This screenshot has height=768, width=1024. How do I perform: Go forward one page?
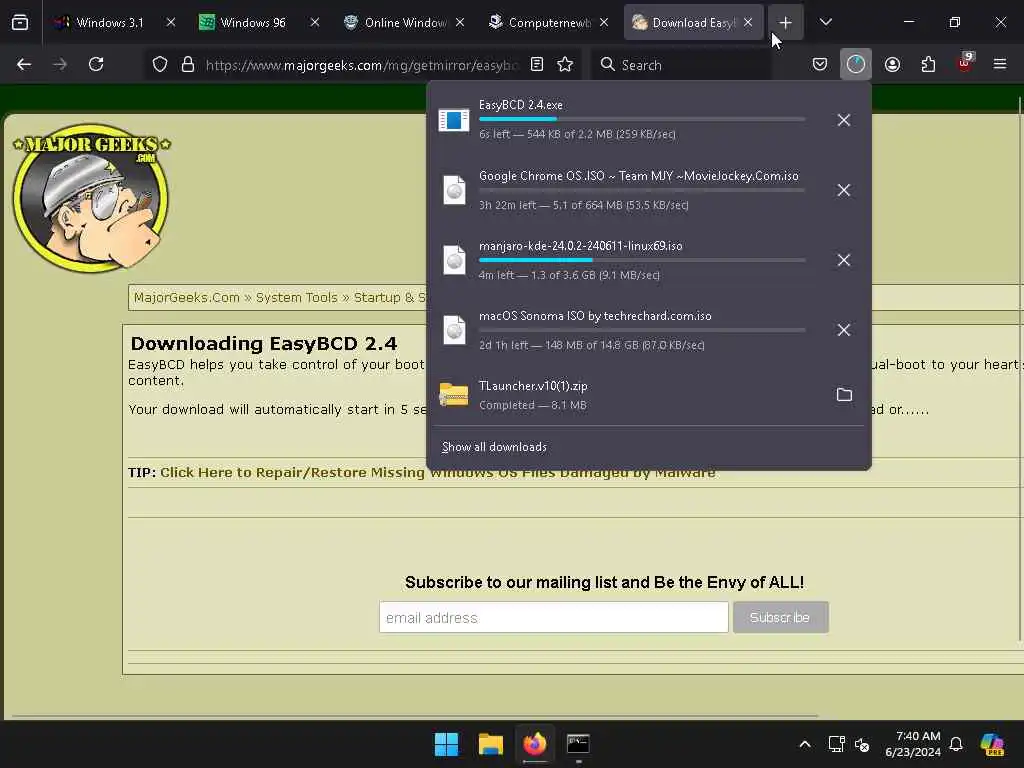[x=60, y=64]
